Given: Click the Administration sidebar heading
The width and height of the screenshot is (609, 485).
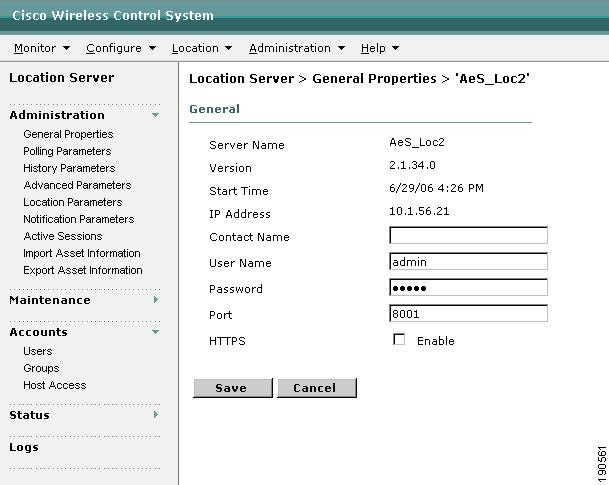Looking at the screenshot, I should [57, 115].
